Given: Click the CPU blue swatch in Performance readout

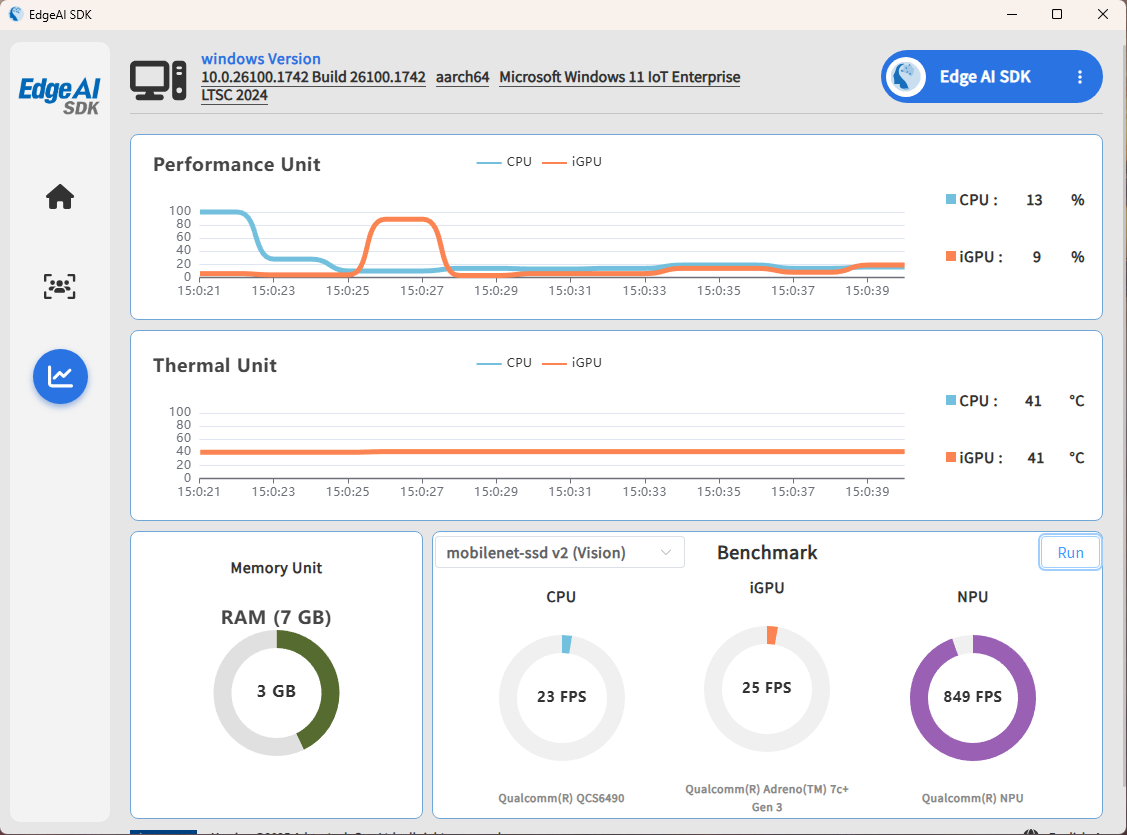Looking at the screenshot, I should point(950,199).
